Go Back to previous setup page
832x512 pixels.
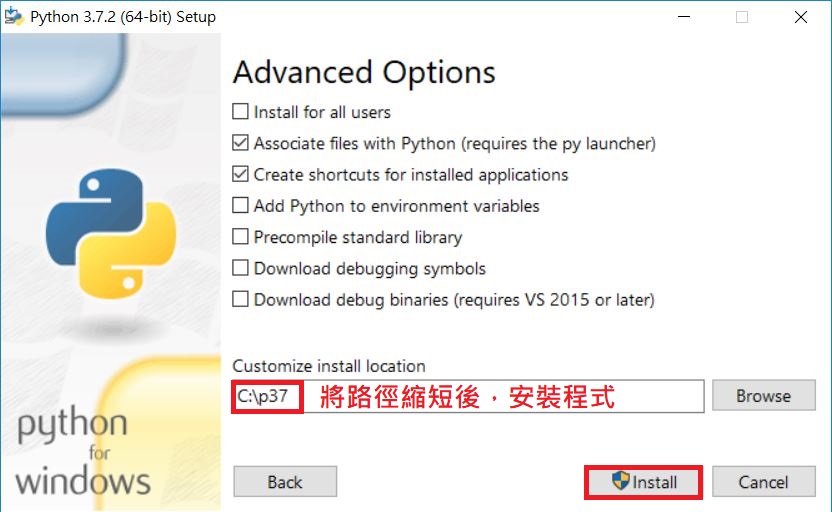pos(285,482)
